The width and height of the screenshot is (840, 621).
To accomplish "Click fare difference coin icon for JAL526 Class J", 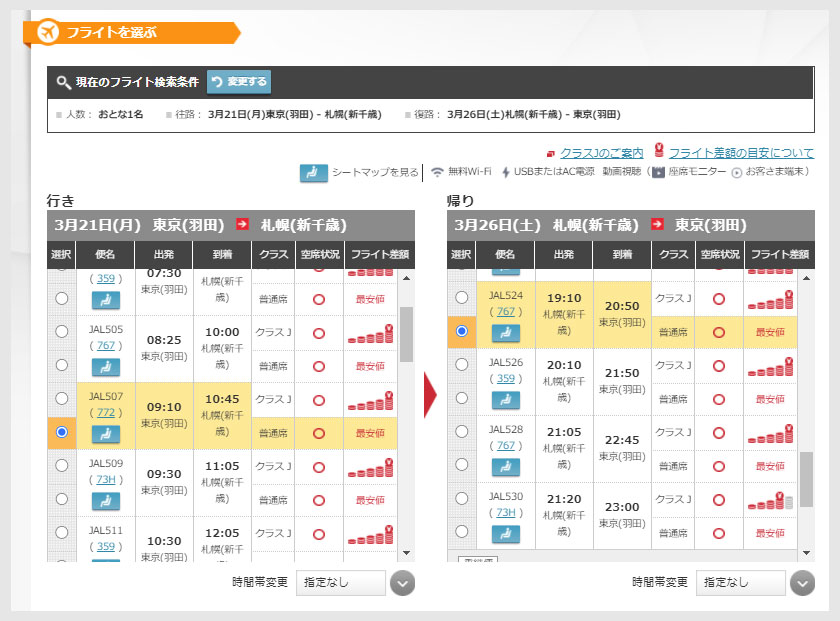I will [x=770, y=366].
